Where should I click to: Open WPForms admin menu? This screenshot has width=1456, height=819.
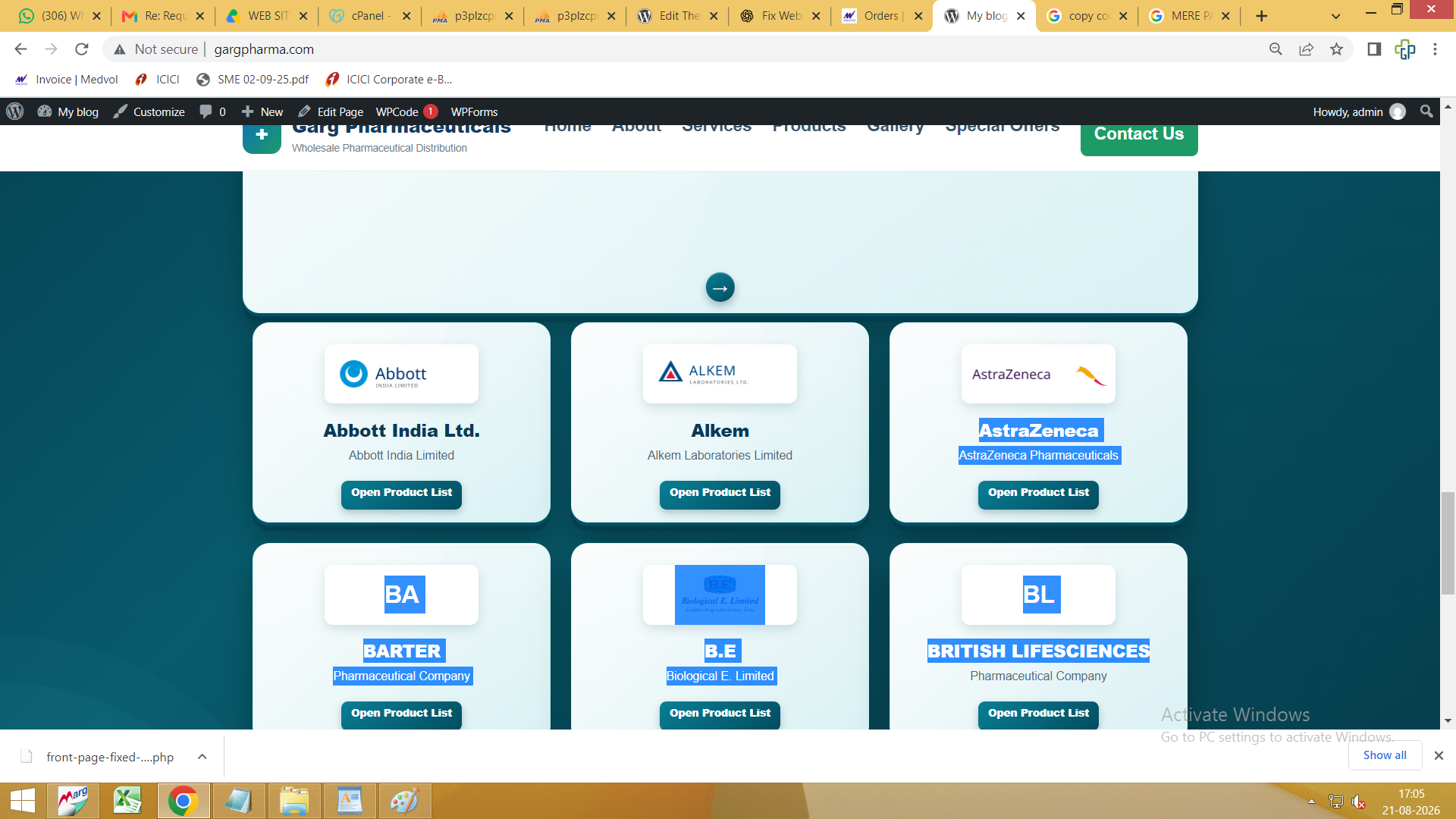click(x=474, y=111)
